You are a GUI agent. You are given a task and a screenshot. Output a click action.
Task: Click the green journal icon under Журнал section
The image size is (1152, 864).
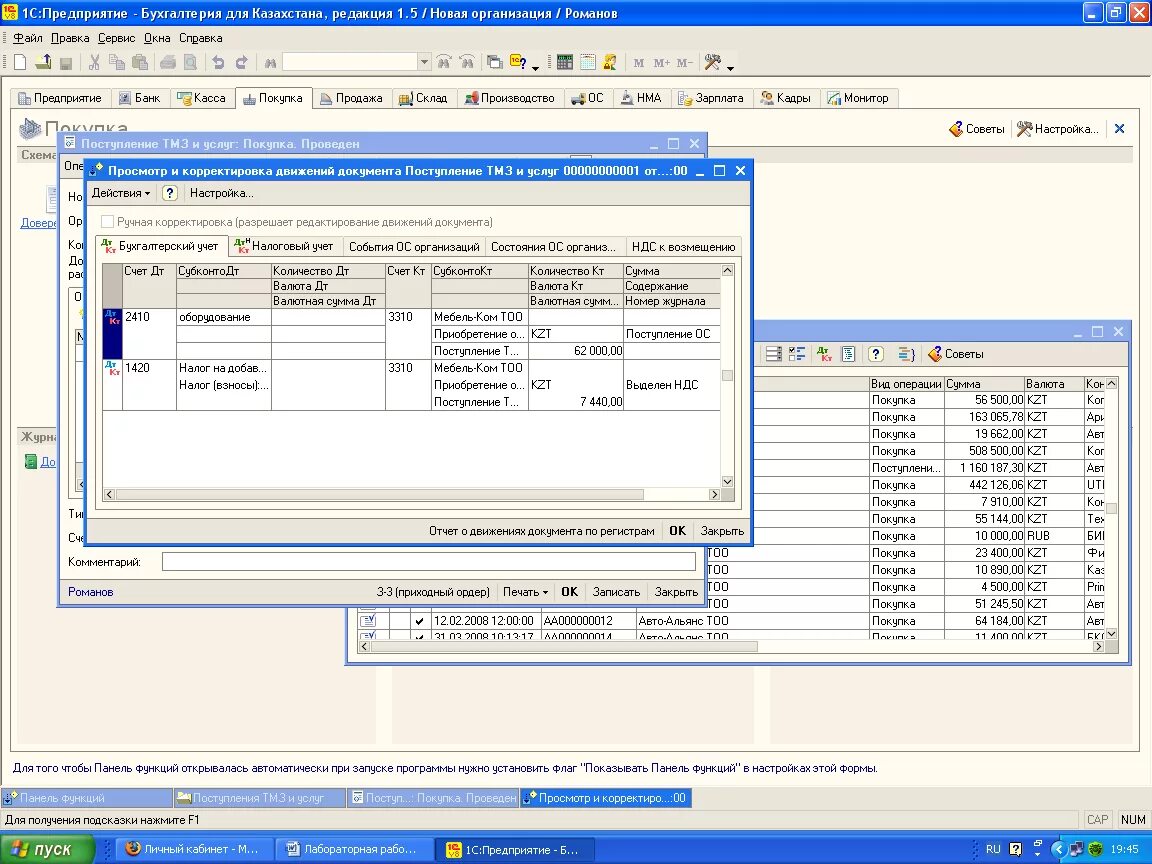(31, 461)
